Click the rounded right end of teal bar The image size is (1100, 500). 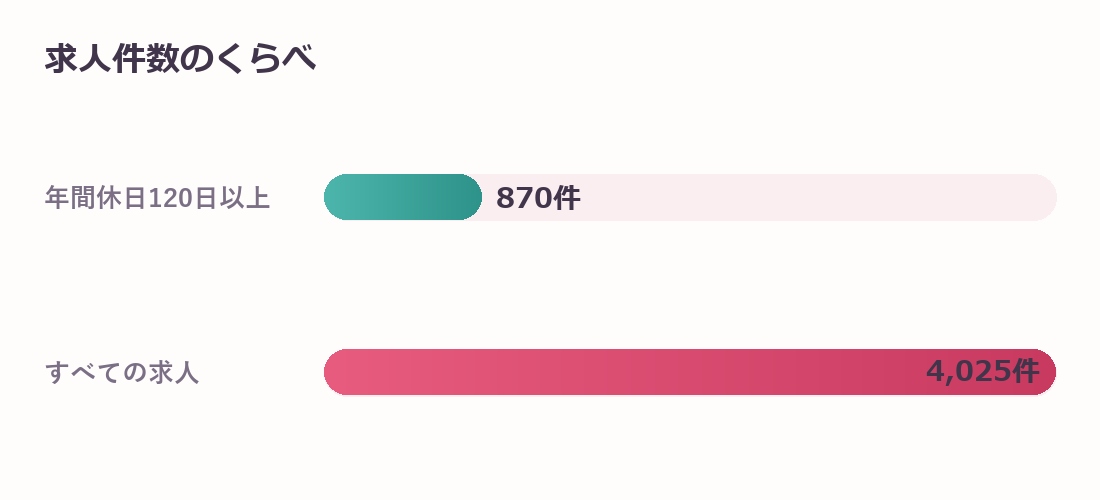(x=469, y=197)
